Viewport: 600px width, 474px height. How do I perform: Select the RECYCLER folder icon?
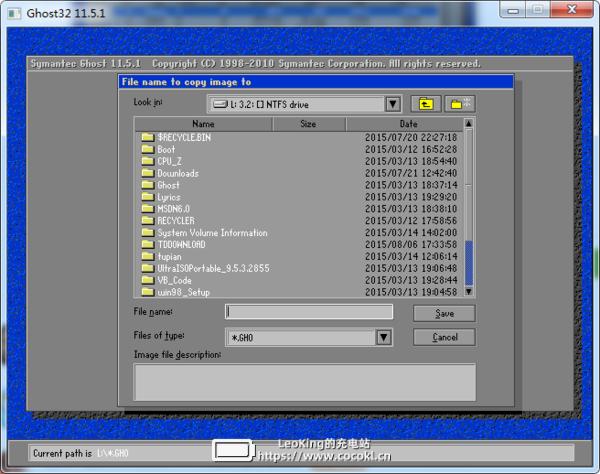pyautogui.click(x=148, y=220)
